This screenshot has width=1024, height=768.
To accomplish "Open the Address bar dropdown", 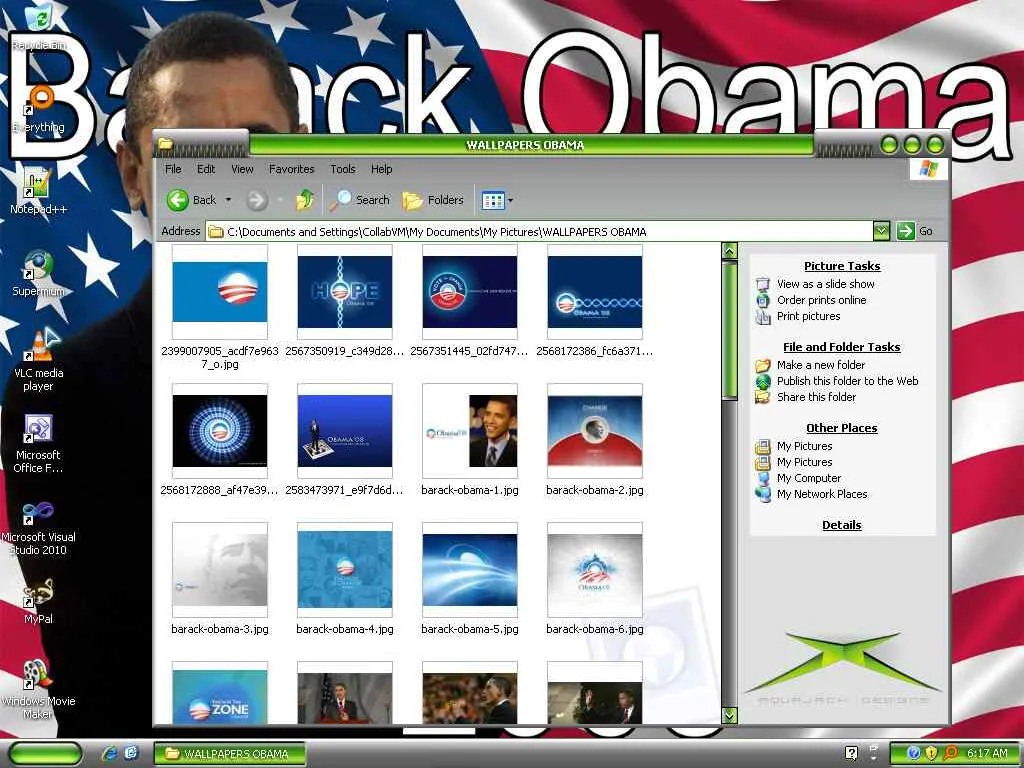I will [x=882, y=231].
